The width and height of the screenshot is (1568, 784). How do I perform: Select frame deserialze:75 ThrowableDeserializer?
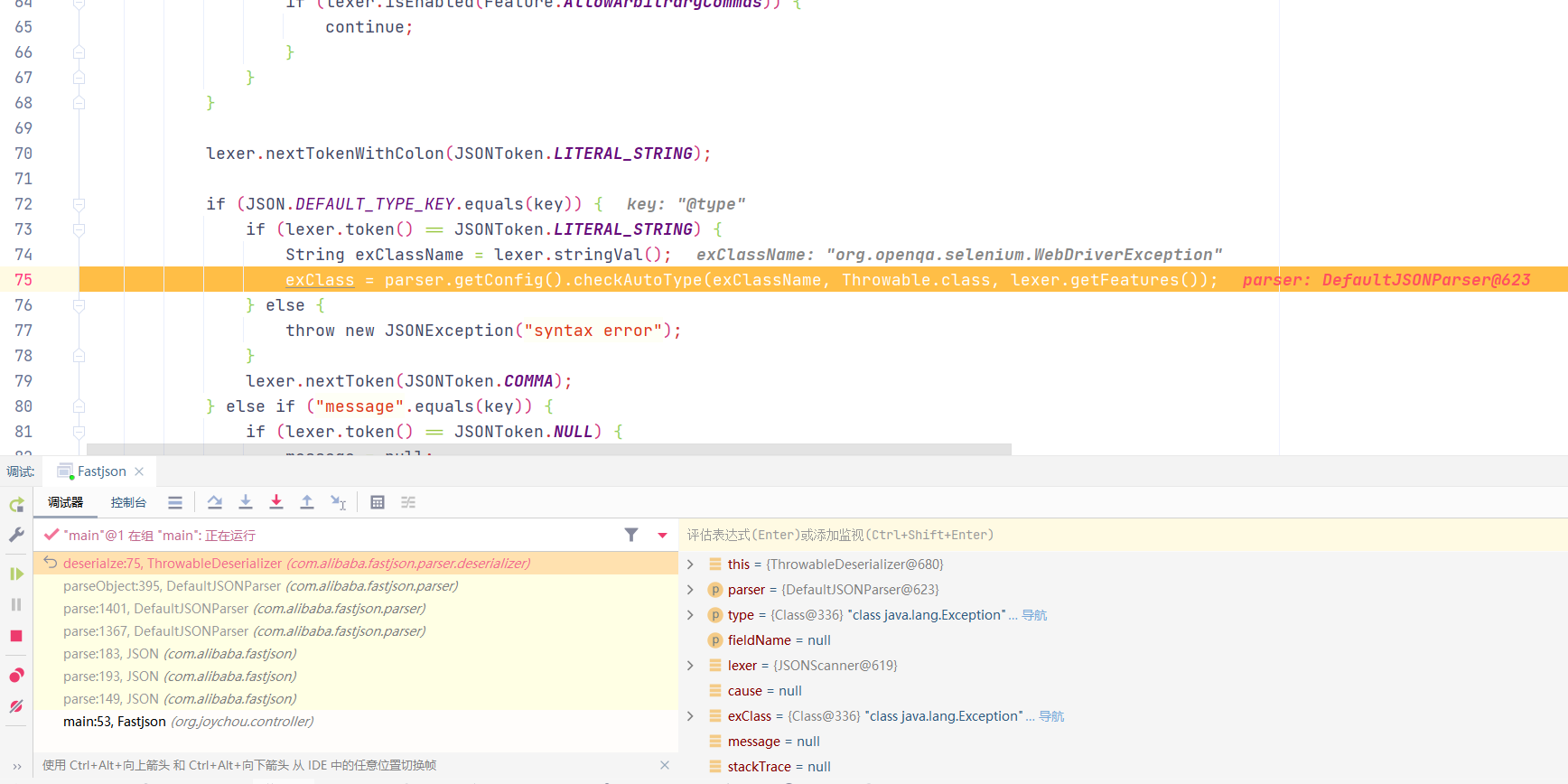point(356,564)
